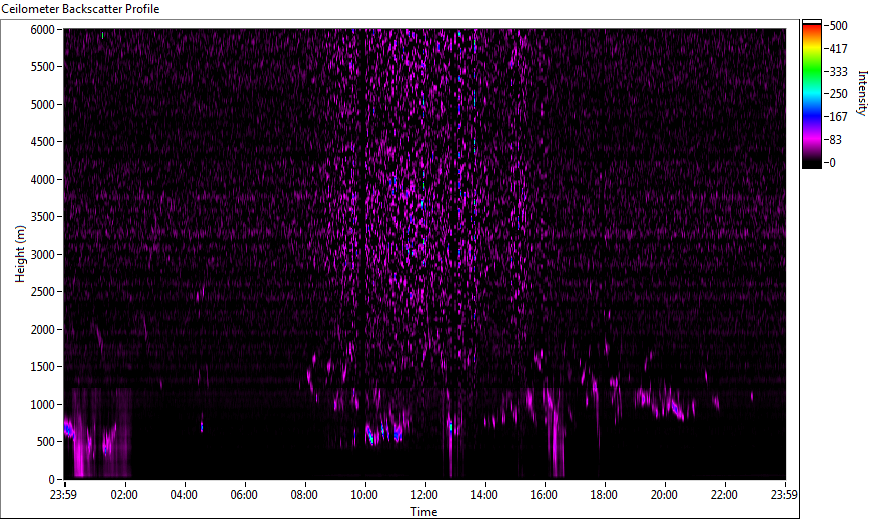Click the 22:00 time axis label
The height and width of the screenshot is (519, 872).
pyautogui.click(x=725, y=495)
